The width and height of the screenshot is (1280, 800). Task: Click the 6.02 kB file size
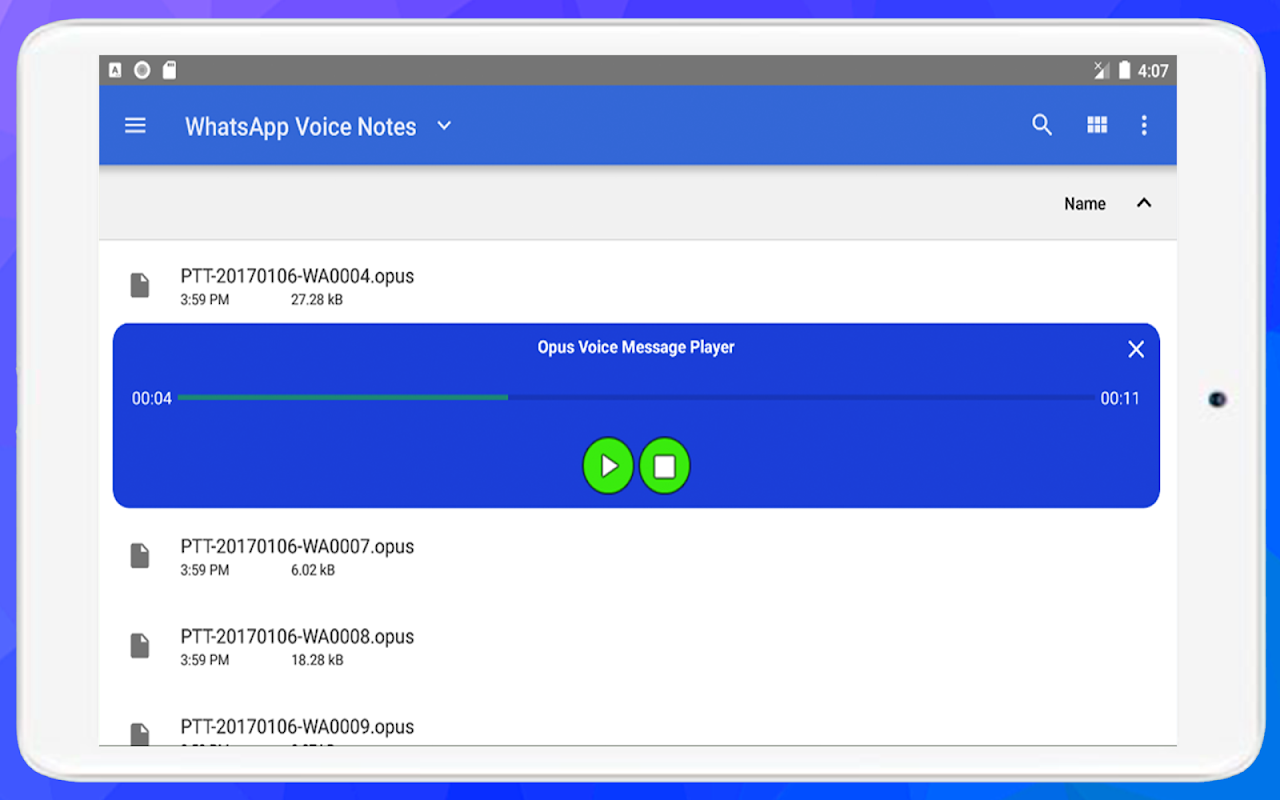point(313,570)
